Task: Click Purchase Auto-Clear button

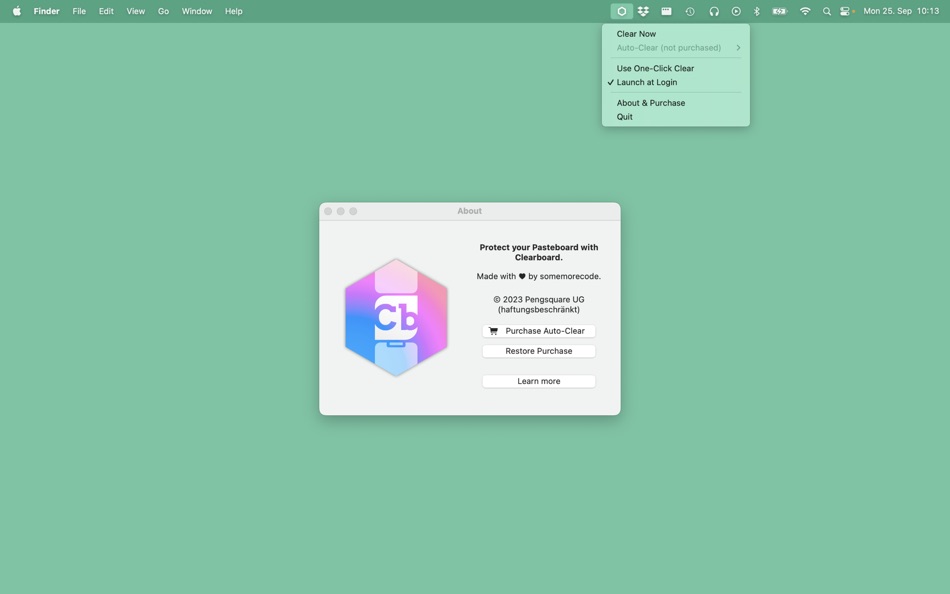Action: 539,331
